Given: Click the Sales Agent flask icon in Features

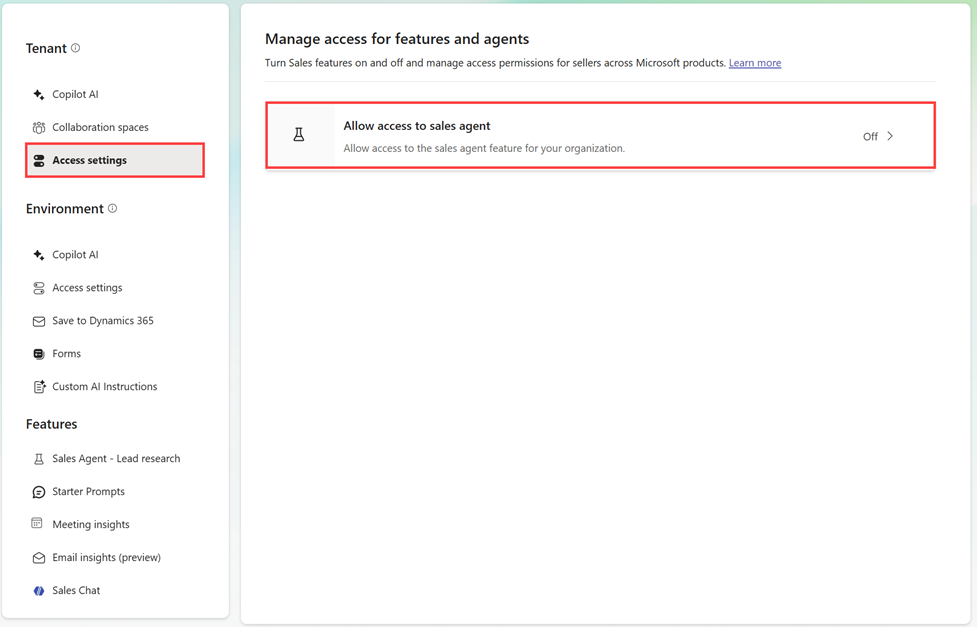Looking at the screenshot, I should click(x=39, y=459).
